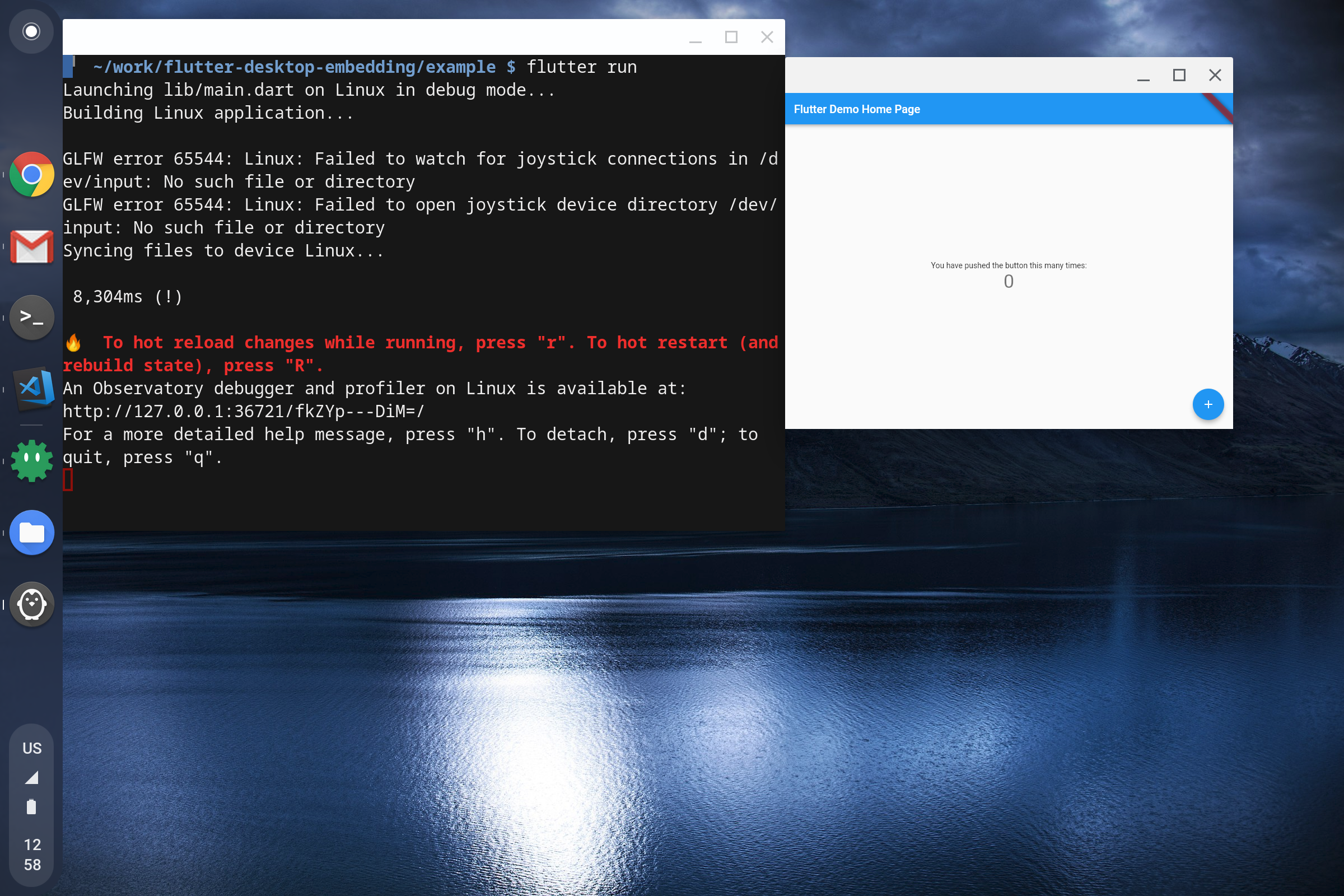Open Visual Studio Code from the shelf
1344x896 pixels.
pyautogui.click(x=34, y=389)
